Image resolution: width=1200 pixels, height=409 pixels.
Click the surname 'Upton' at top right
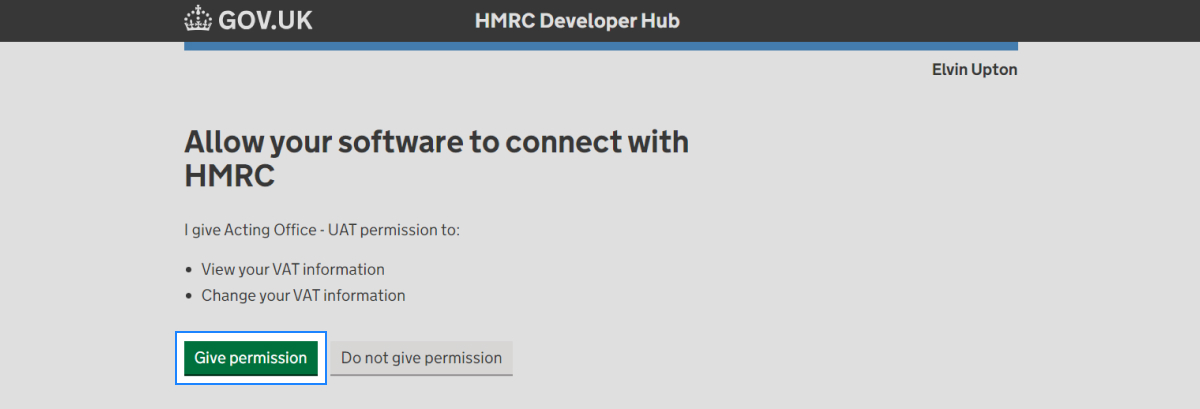point(995,70)
